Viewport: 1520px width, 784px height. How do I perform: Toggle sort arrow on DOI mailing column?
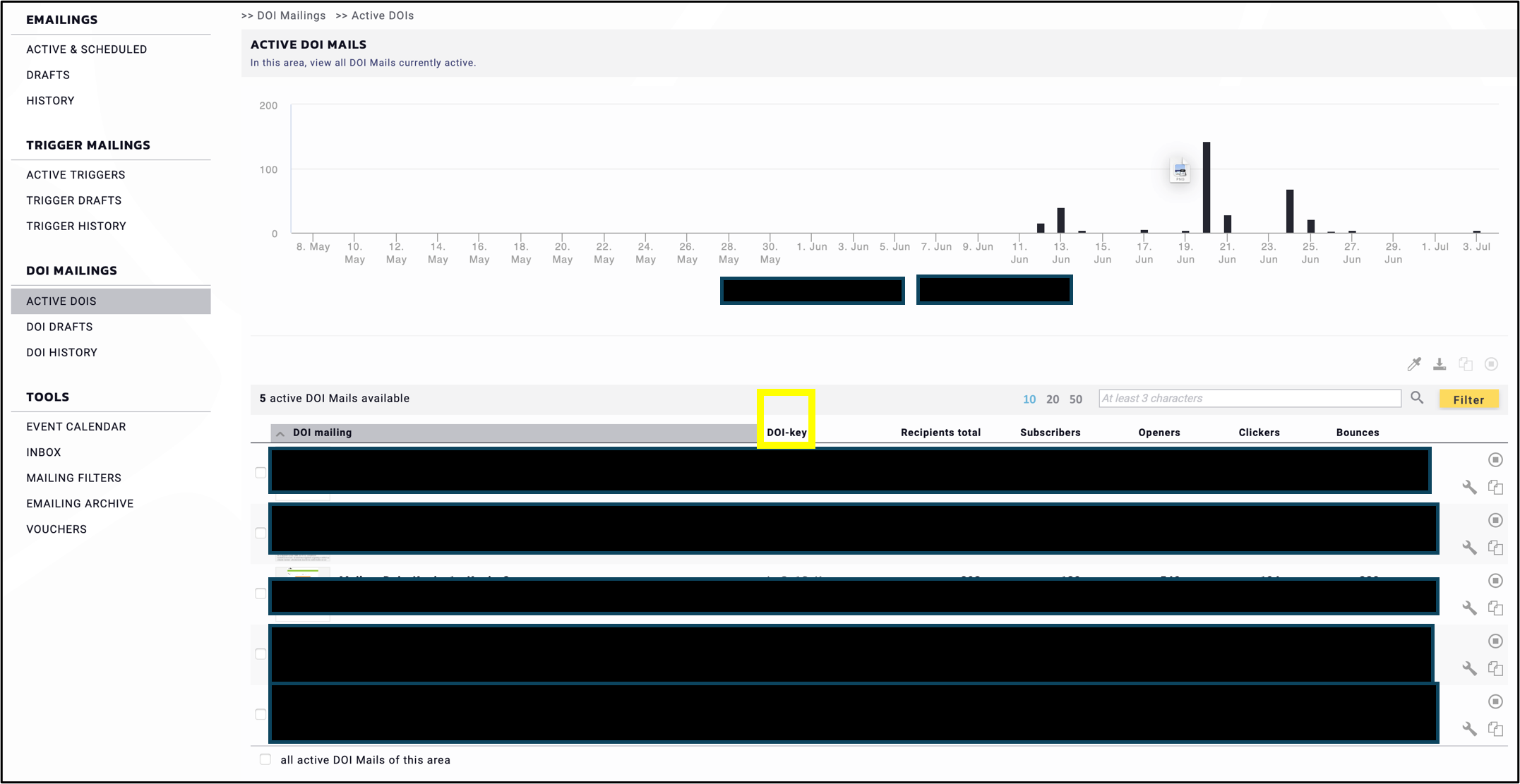click(x=280, y=433)
